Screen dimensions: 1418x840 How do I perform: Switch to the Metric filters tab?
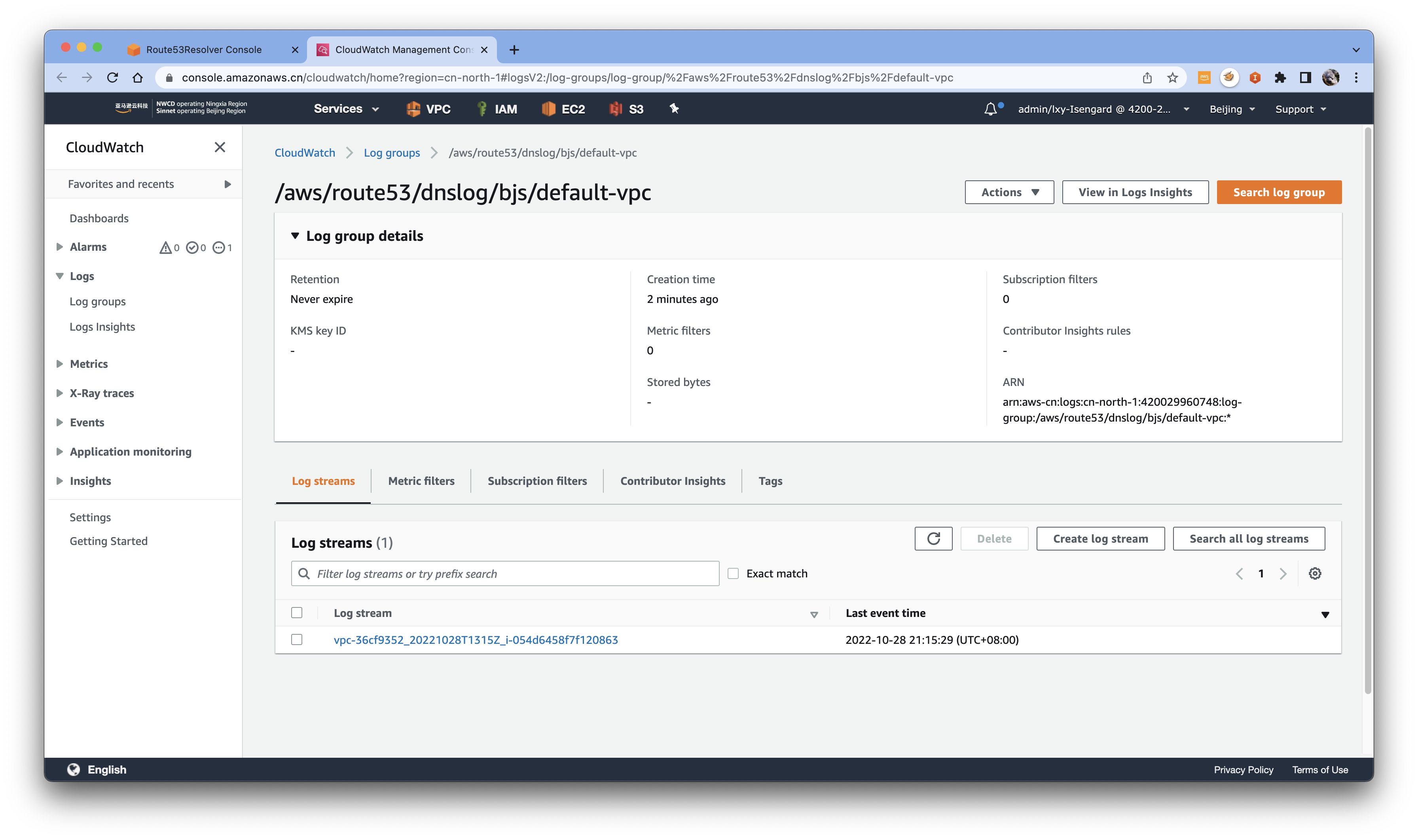click(421, 481)
